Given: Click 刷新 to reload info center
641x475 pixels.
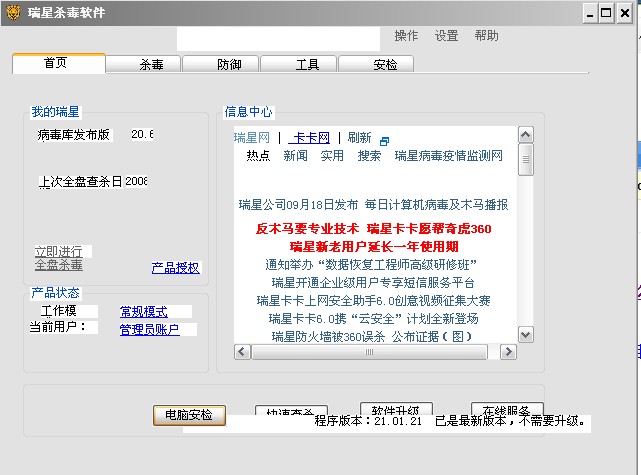Looking at the screenshot, I should pyautogui.click(x=359, y=138).
